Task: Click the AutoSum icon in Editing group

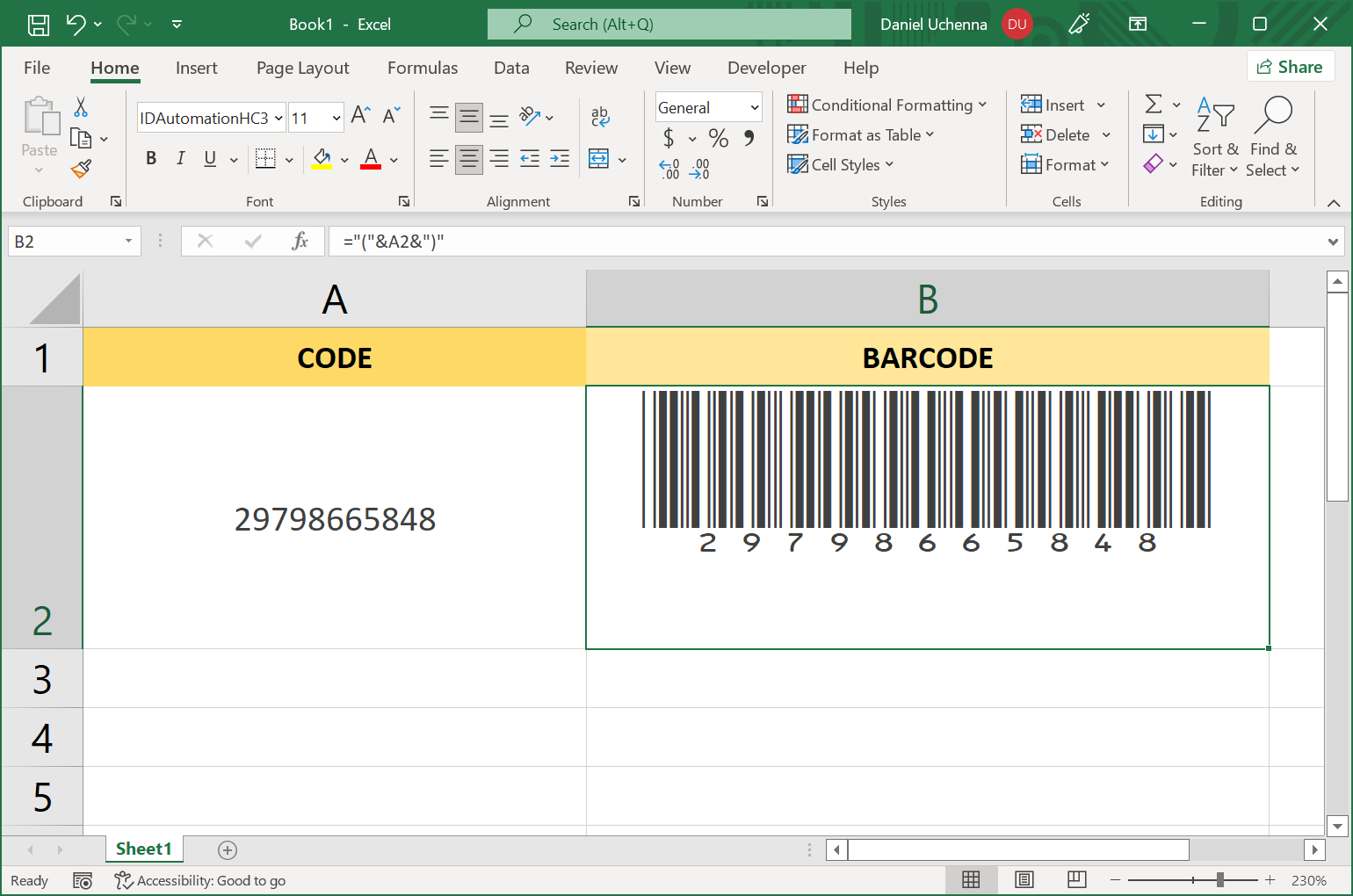Action: point(1154,104)
